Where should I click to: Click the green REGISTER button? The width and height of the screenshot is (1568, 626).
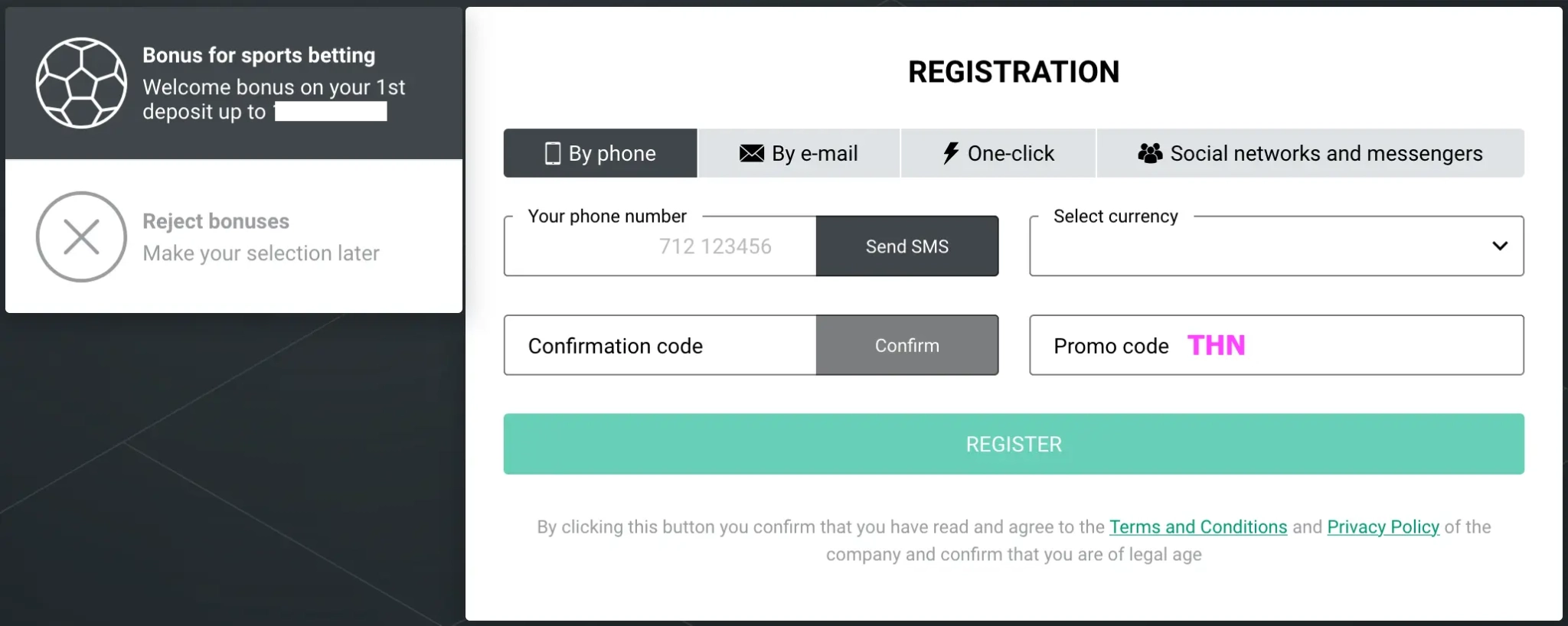1014,444
